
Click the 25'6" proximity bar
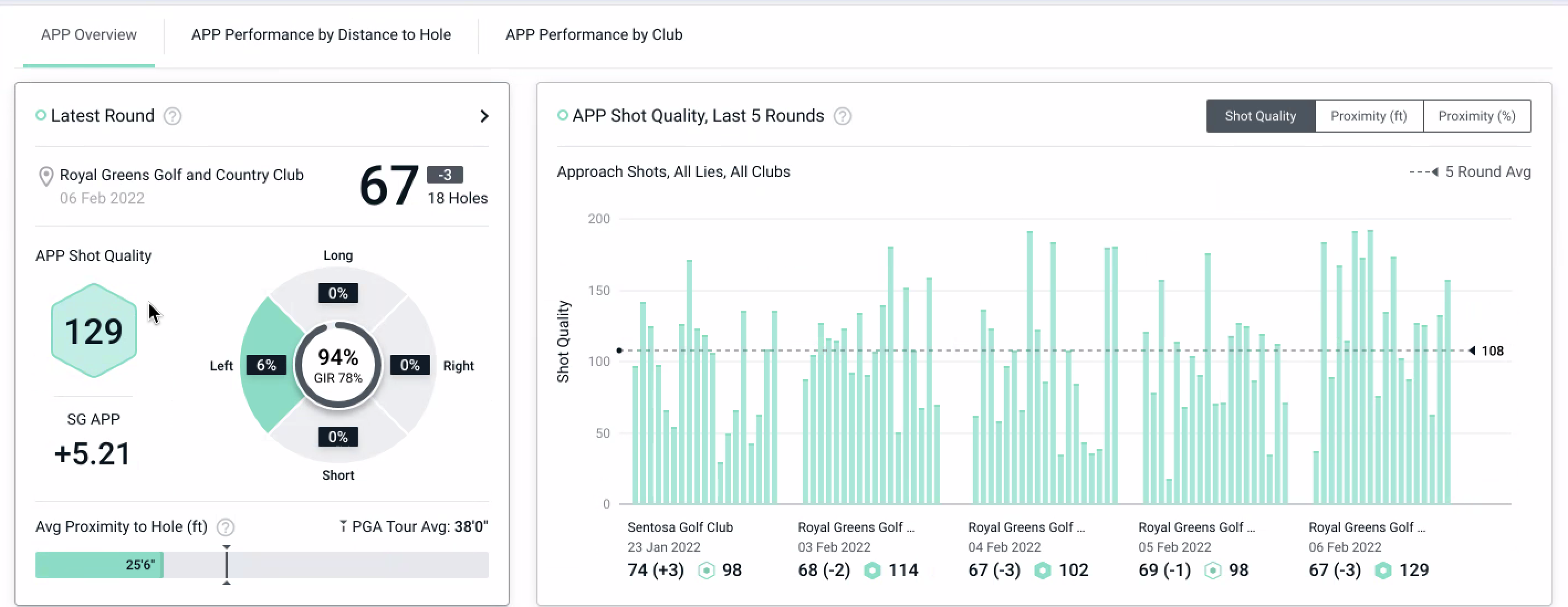pyautogui.click(x=99, y=565)
